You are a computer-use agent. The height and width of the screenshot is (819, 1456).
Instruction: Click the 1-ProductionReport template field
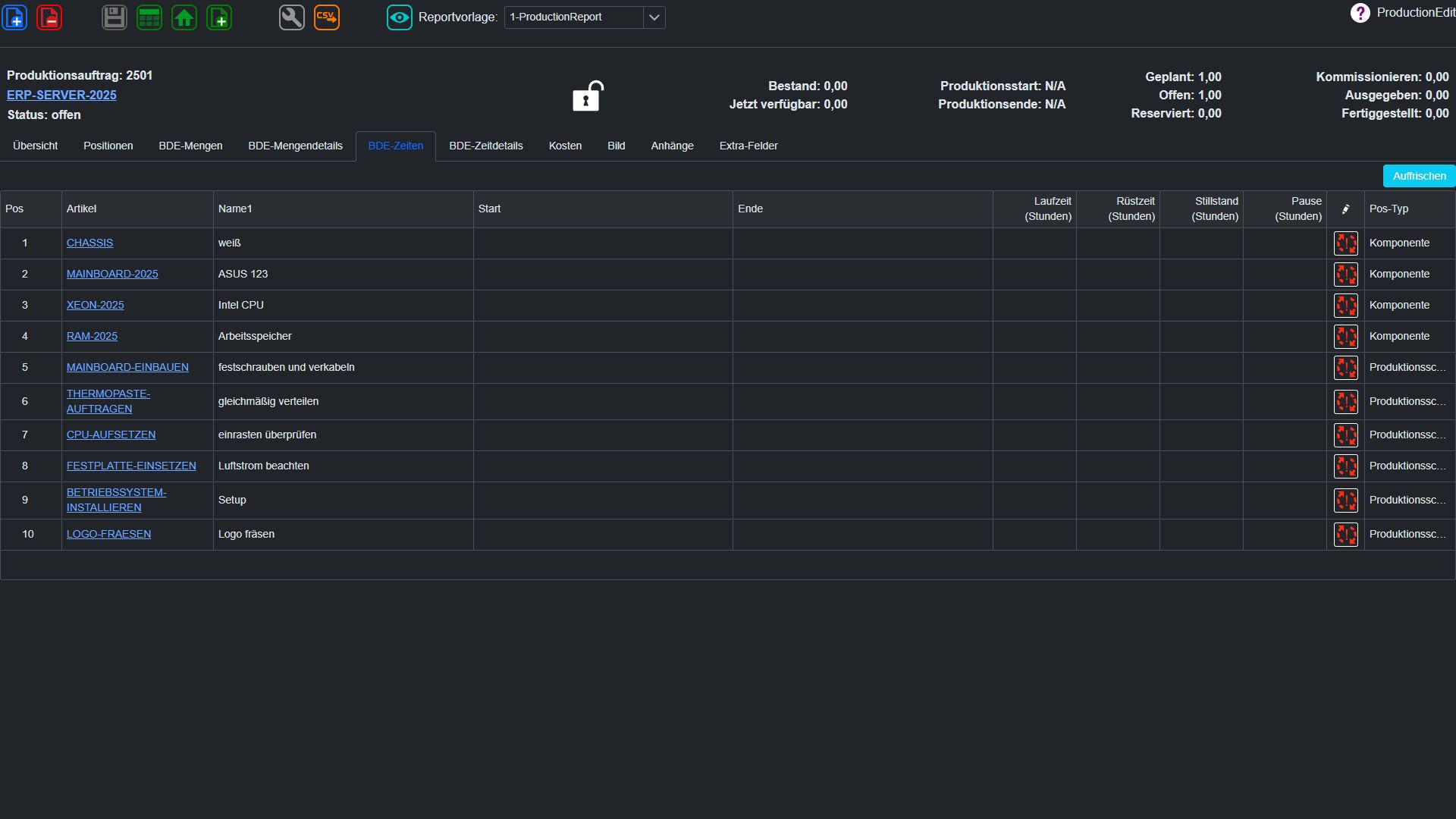573,17
